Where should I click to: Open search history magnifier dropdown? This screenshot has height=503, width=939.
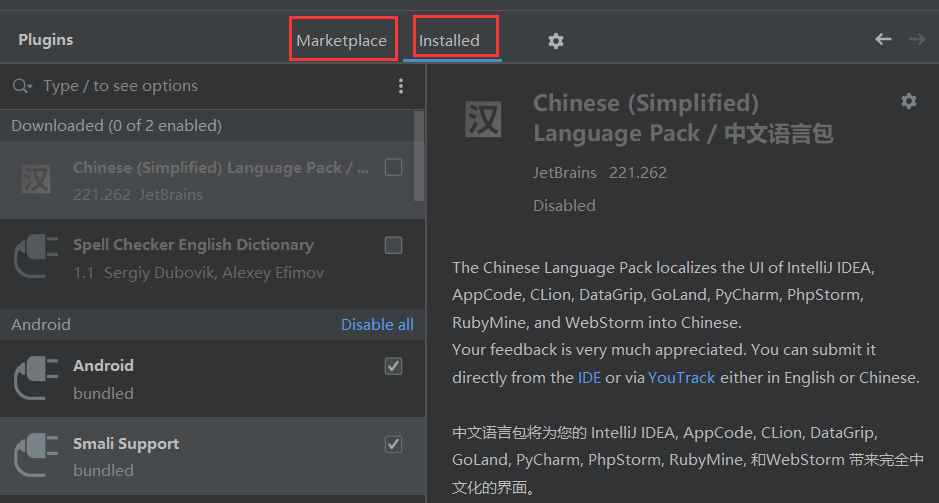click(22, 86)
